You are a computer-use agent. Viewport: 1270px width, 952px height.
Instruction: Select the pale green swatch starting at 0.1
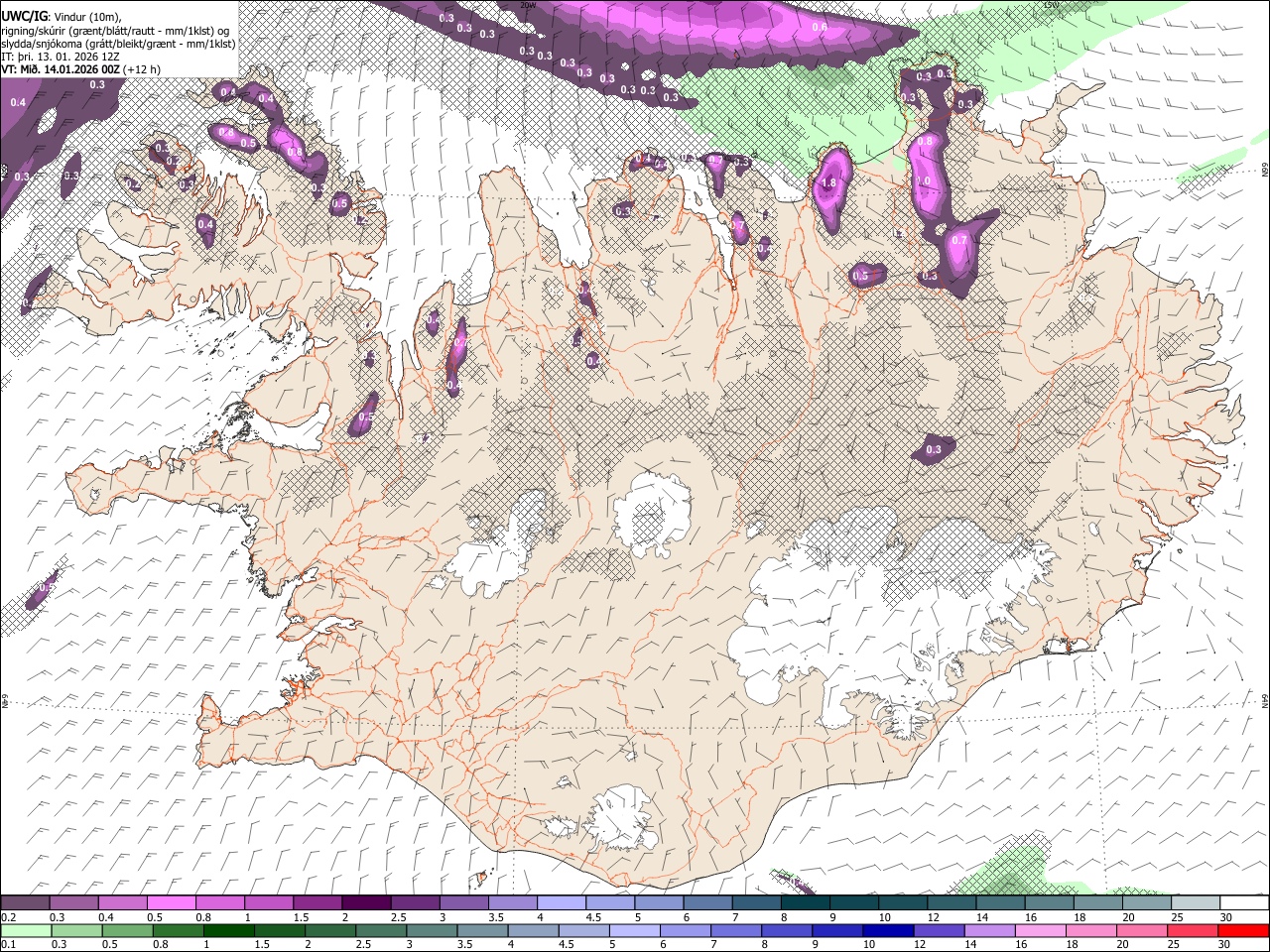pos(26,930)
